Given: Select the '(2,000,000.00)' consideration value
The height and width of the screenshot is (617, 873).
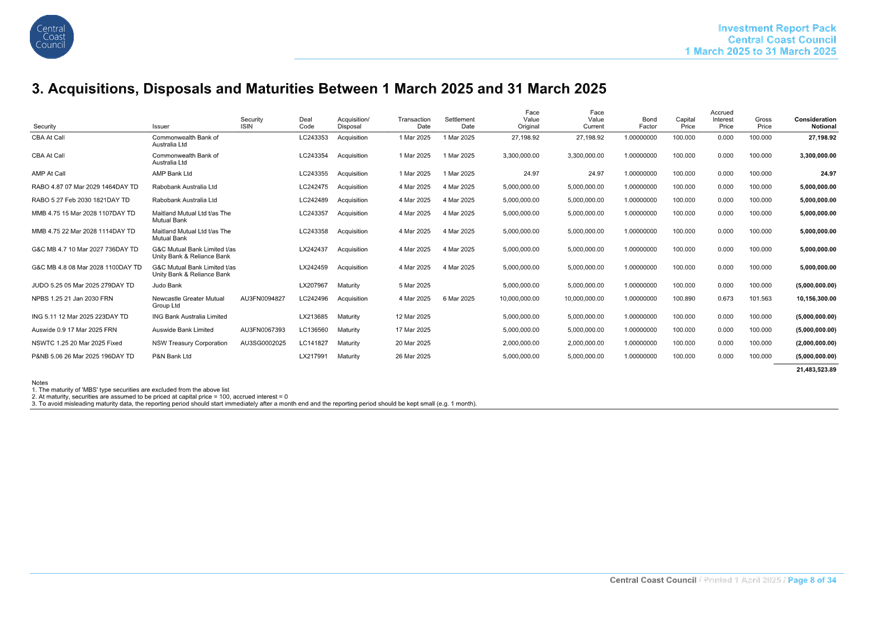Looking at the screenshot, I should click(x=816, y=344).
